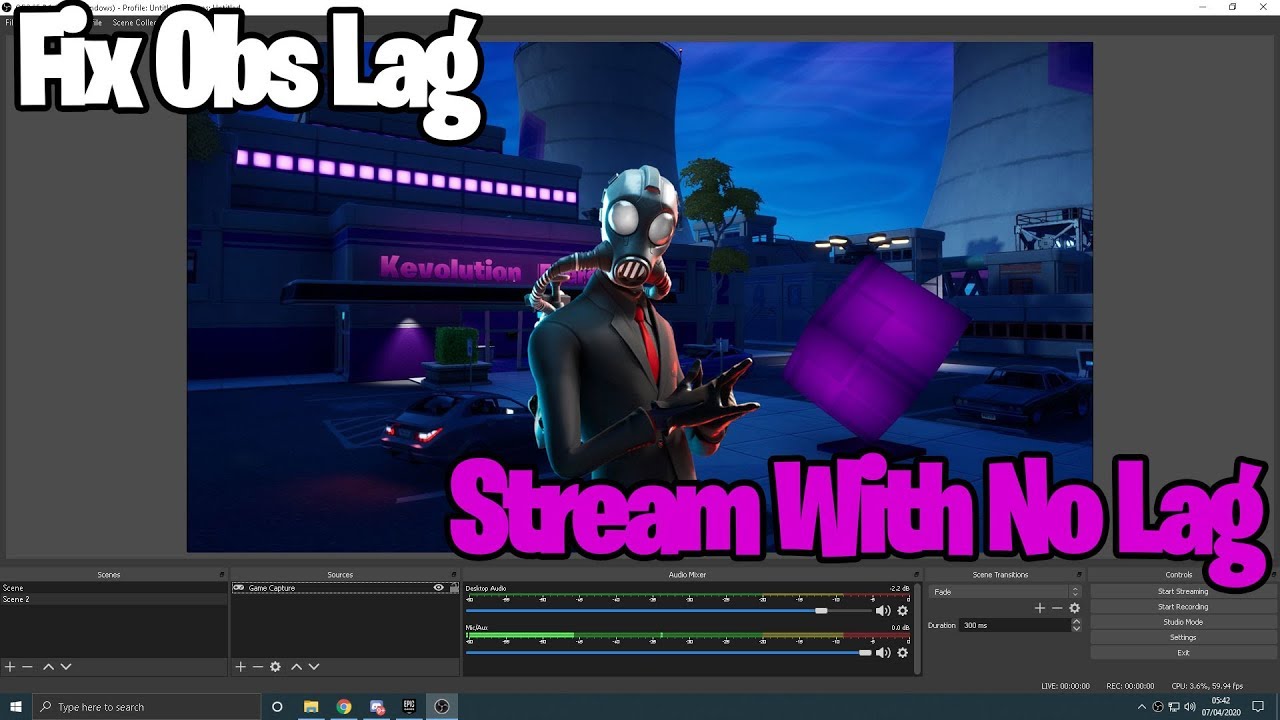Screen dimensions: 1280x720
Task: Open Desktop Audio settings gear
Action: point(903,611)
